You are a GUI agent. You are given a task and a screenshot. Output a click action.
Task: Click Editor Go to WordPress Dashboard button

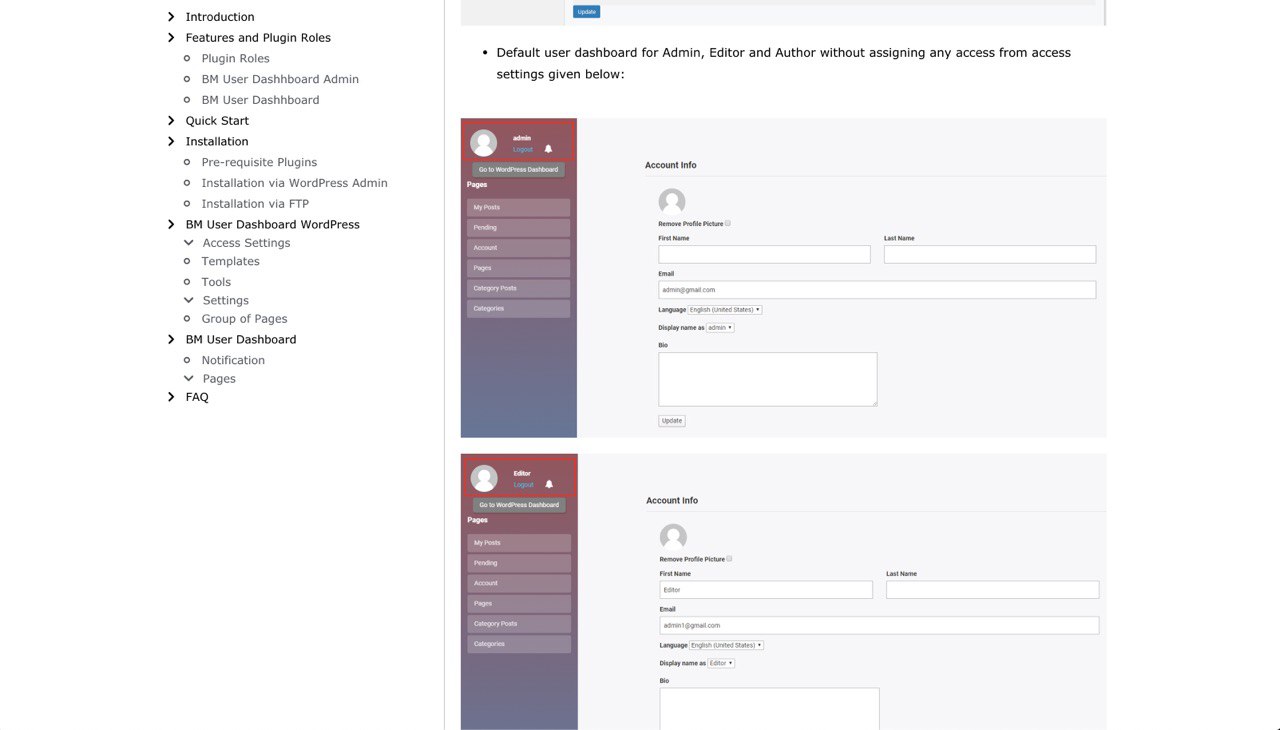pyautogui.click(x=519, y=505)
